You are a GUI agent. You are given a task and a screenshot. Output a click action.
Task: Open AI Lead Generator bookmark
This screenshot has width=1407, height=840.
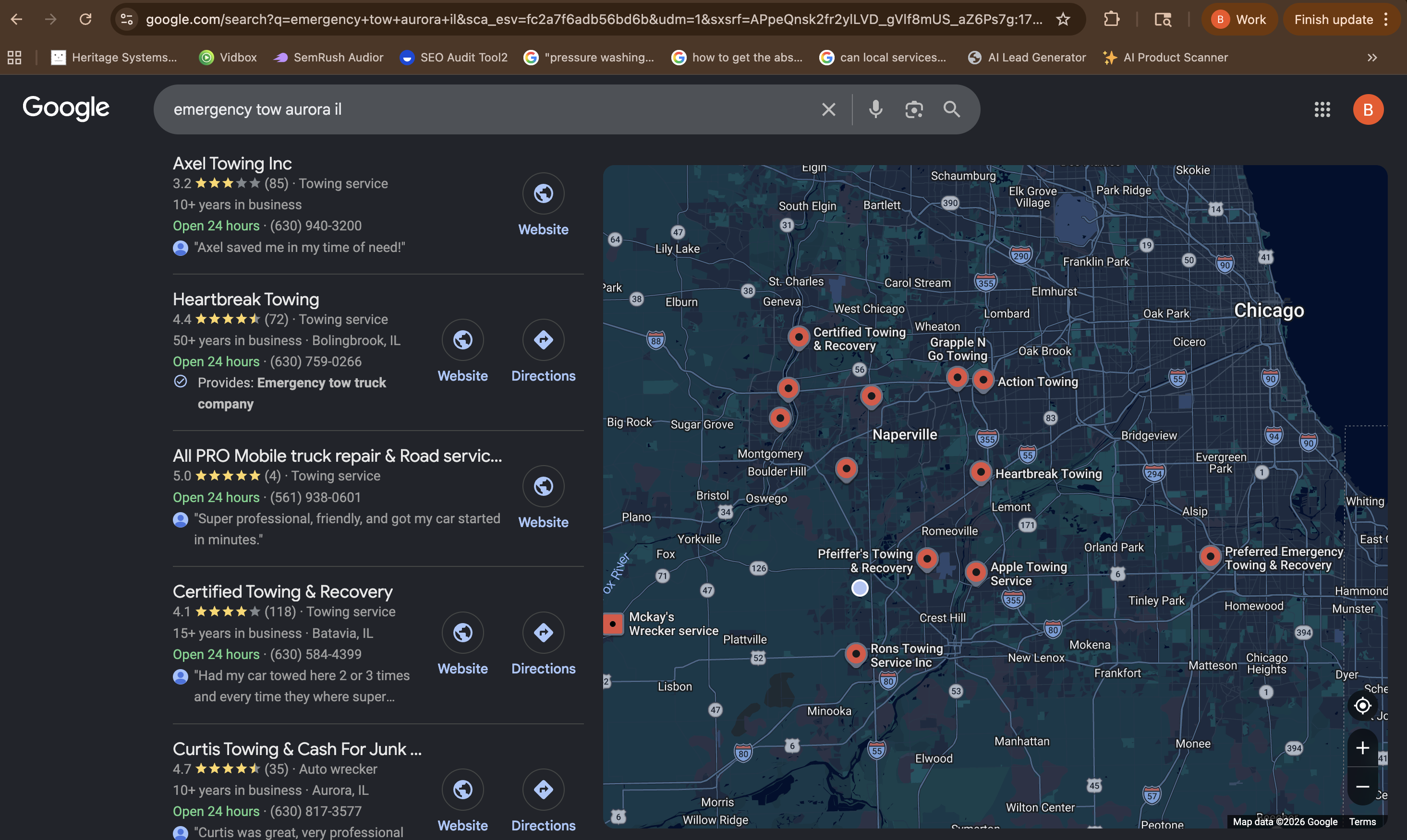click(1027, 57)
